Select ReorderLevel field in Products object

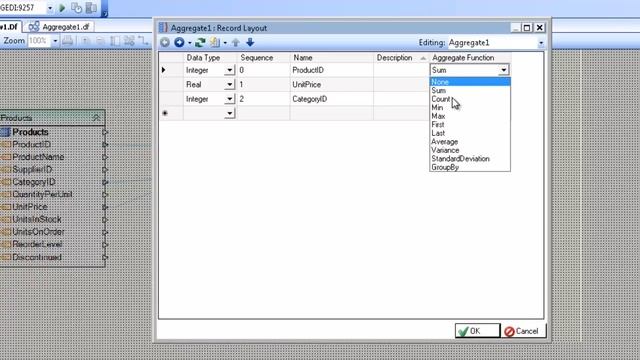coord(37,244)
